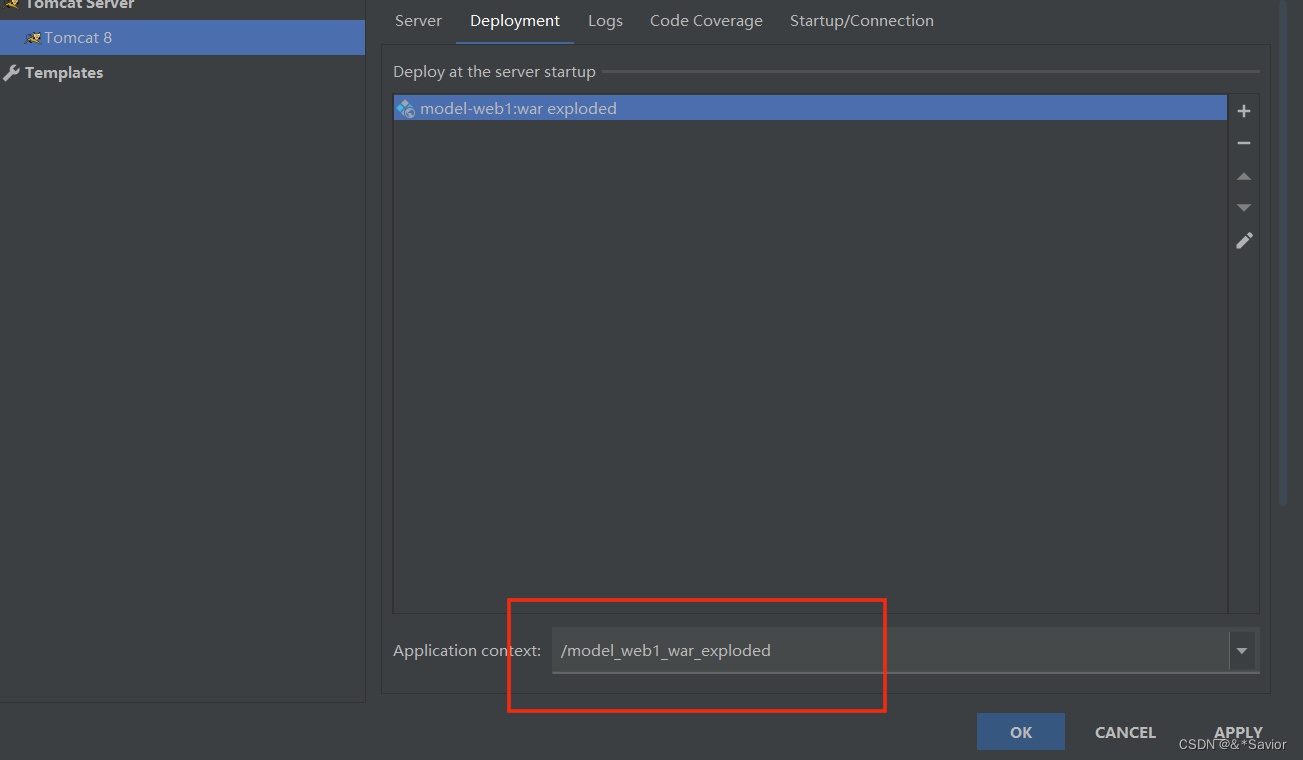
Task: Click the model-web1 artifact icon
Action: [x=405, y=108]
